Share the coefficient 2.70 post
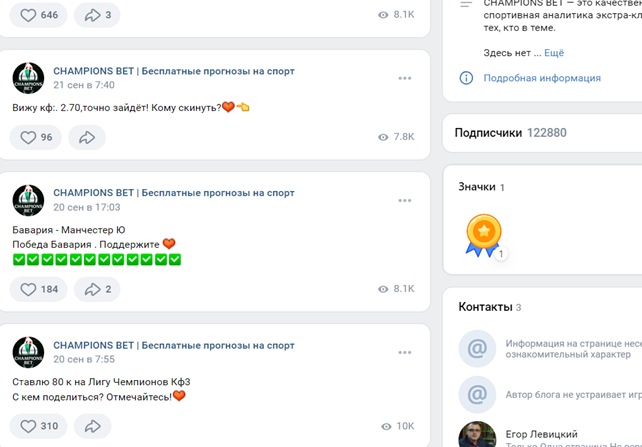The height and width of the screenshot is (447, 642). [86, 137]
